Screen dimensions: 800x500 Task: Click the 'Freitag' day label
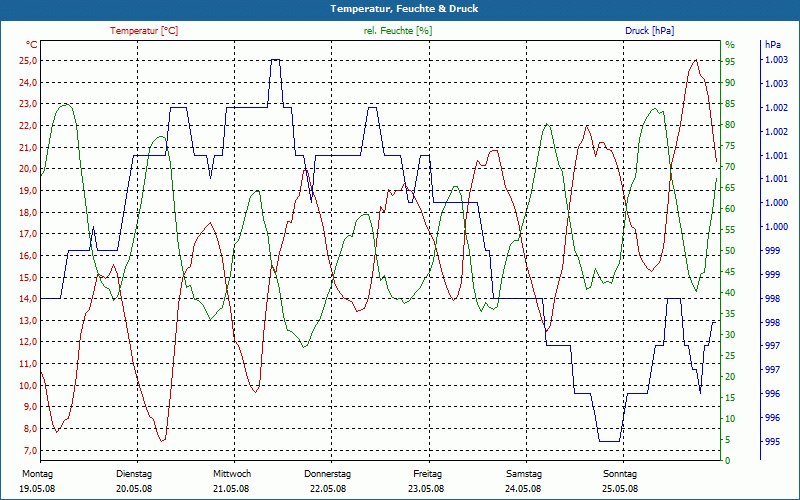click(428, 474)
